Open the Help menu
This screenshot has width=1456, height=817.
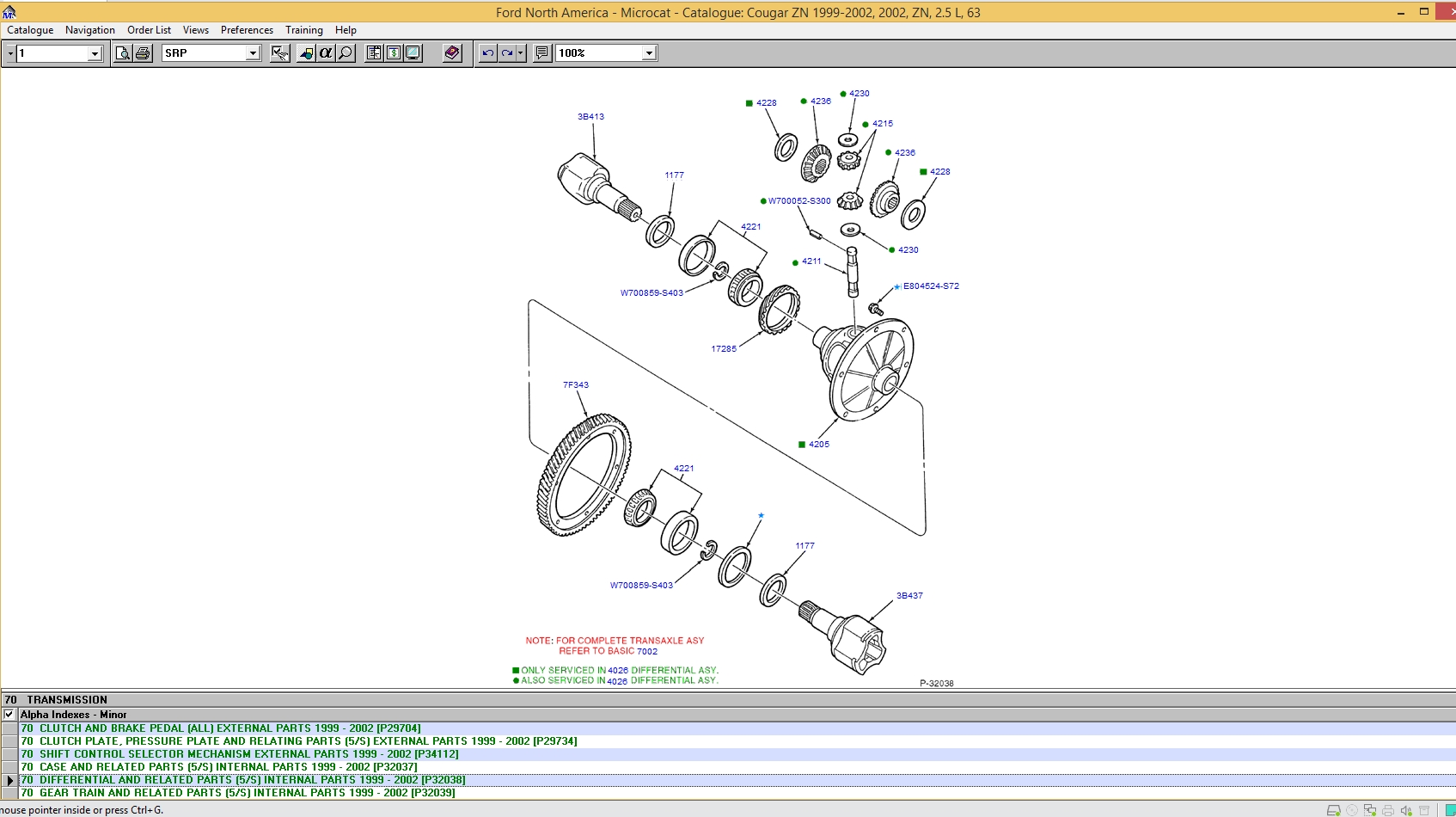346,30
